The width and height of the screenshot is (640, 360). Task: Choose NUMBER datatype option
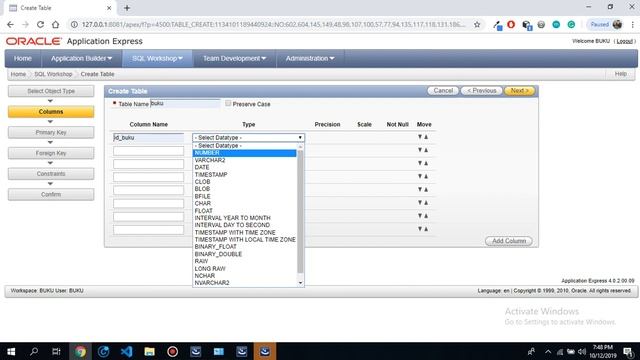[x=244, y=153]
